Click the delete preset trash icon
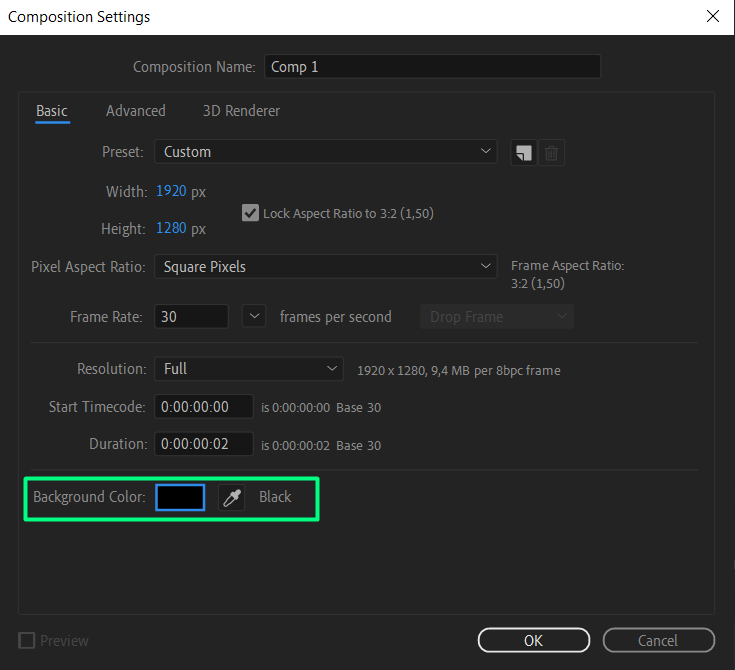This screenshot has width=735, height=670. tap(552, 153)
